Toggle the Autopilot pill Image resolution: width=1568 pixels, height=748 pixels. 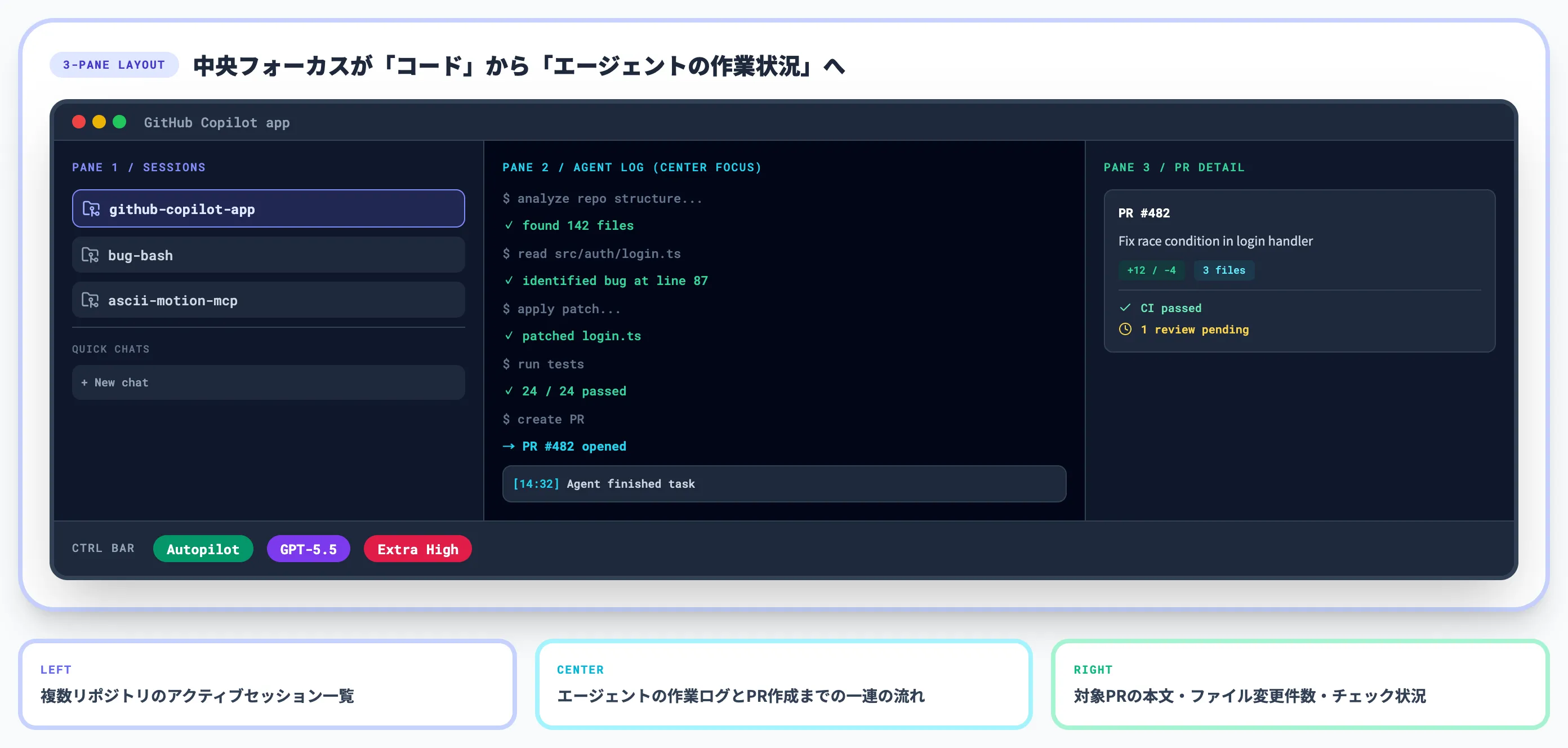pos(203,549)
